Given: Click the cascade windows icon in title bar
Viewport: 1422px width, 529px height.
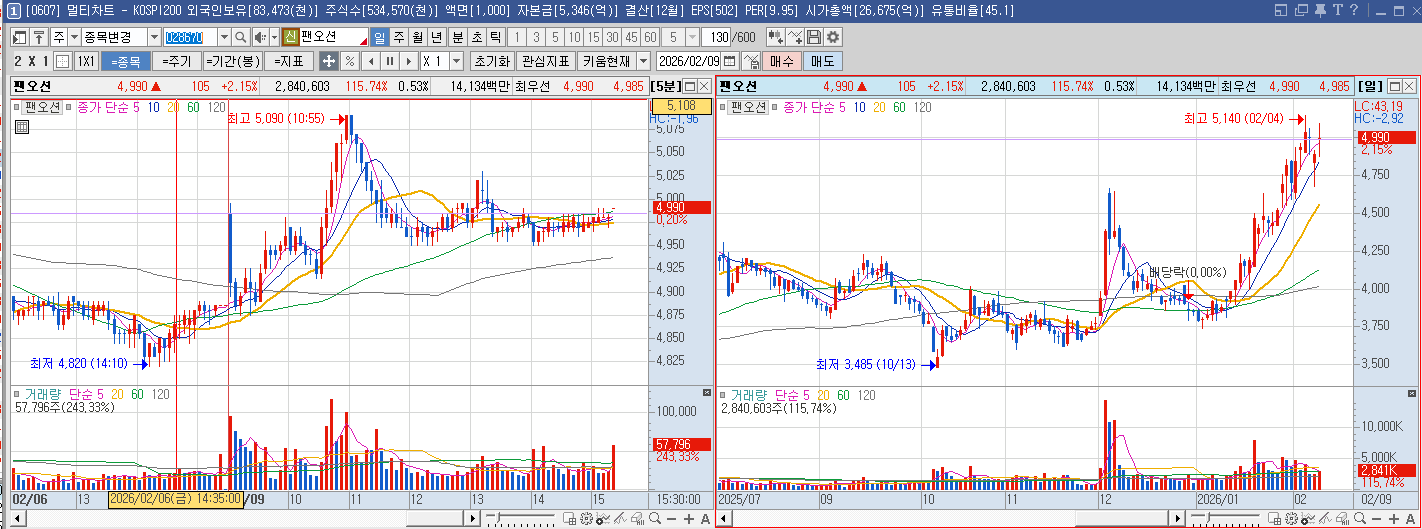Looking at the screenshot, I should coord(1301,11).
